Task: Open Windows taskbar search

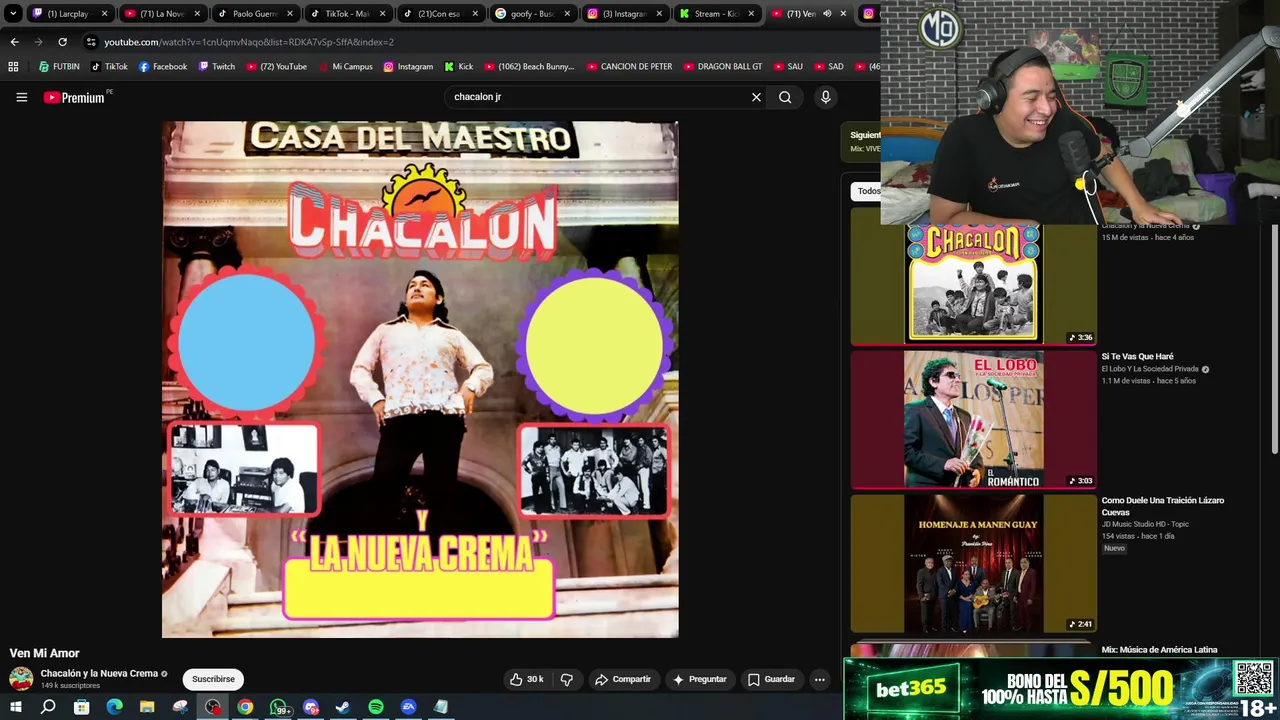Action: 48,707
